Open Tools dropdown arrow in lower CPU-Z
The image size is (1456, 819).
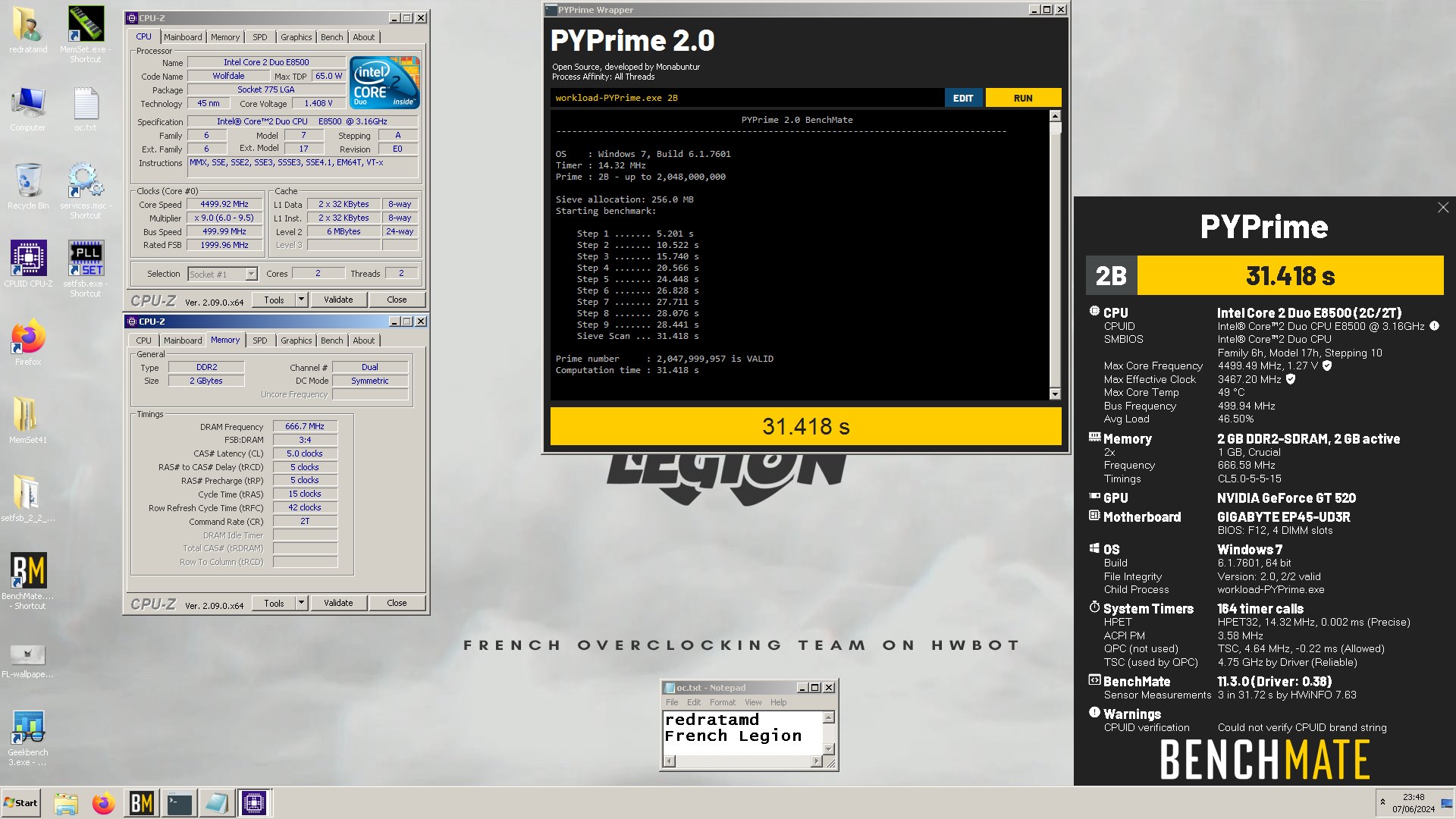tap(301, 603)
